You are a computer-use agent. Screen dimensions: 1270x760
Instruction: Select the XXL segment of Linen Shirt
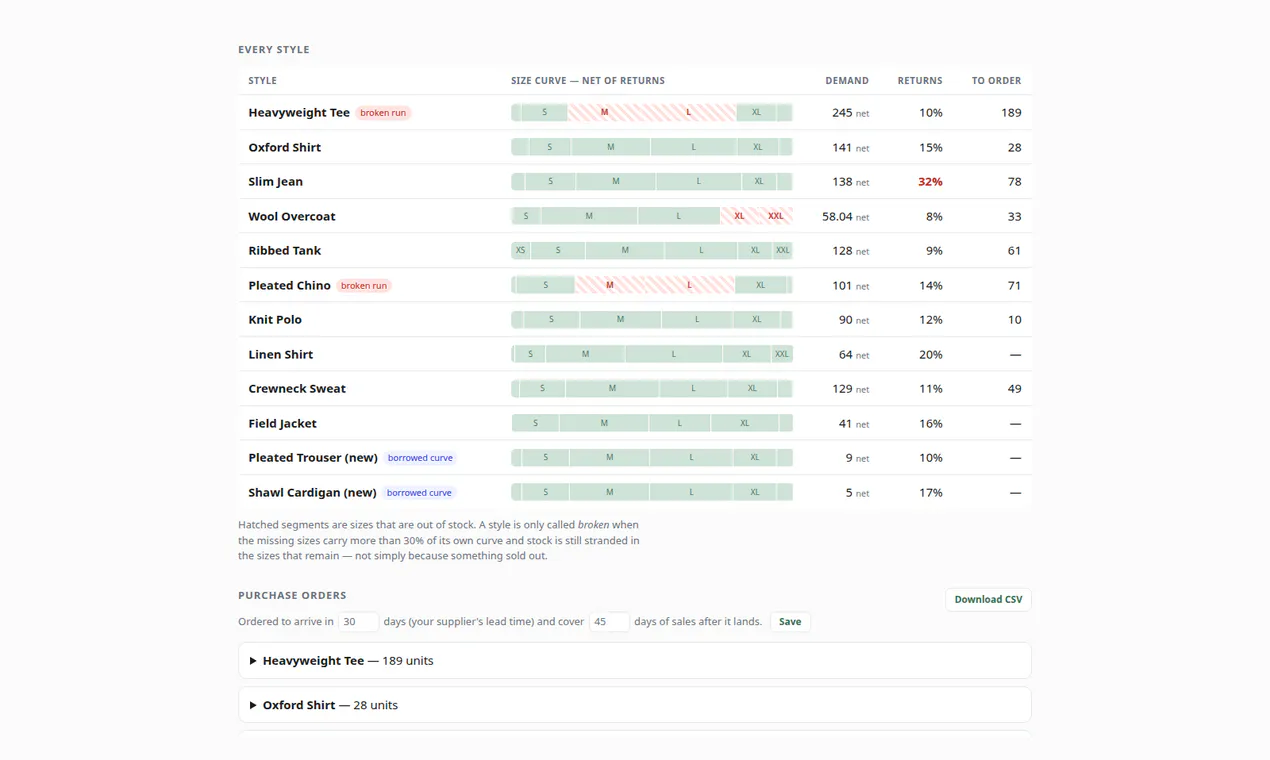(782, 354)
